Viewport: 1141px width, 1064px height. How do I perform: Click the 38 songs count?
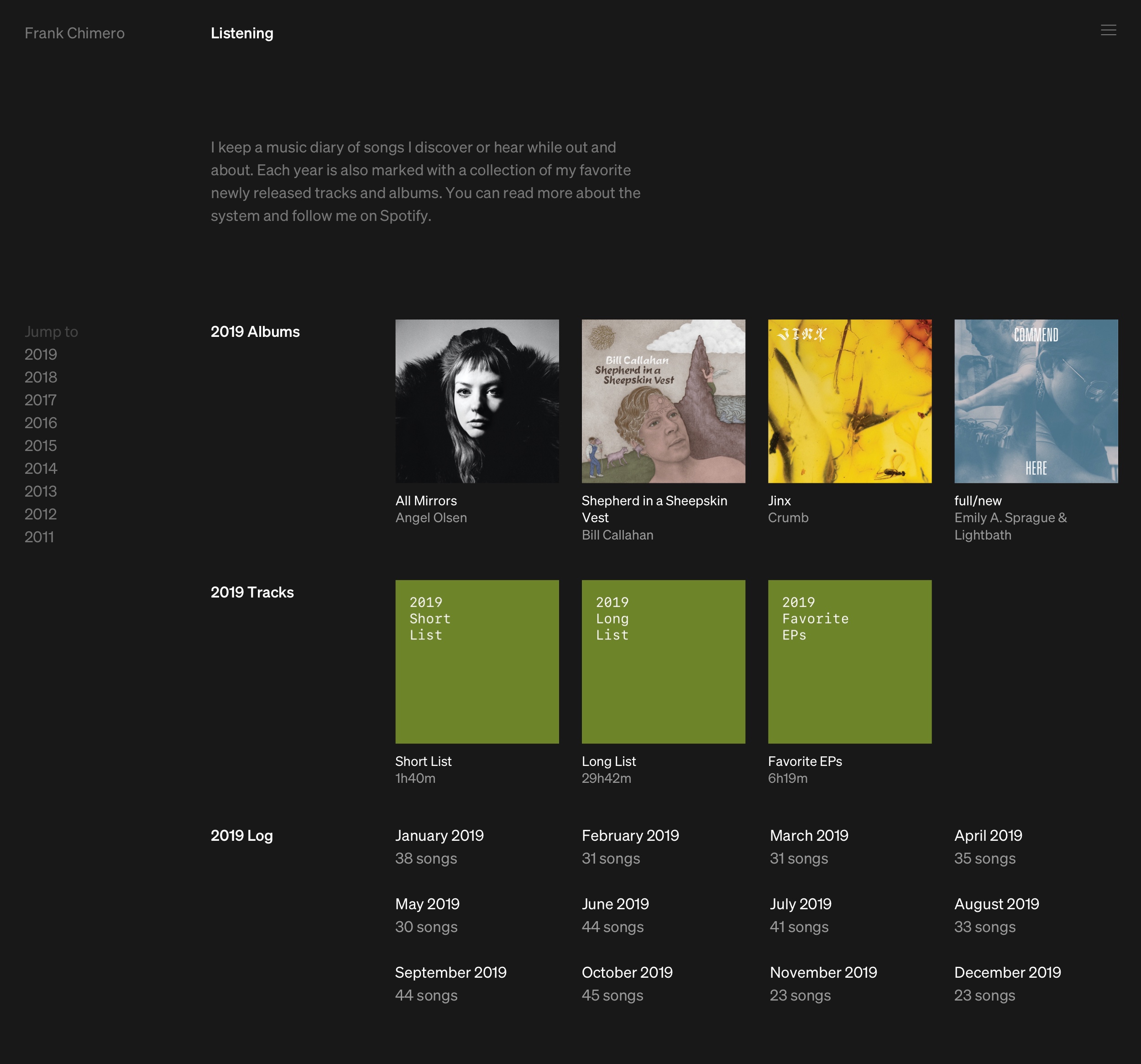(x=426, y=859)
